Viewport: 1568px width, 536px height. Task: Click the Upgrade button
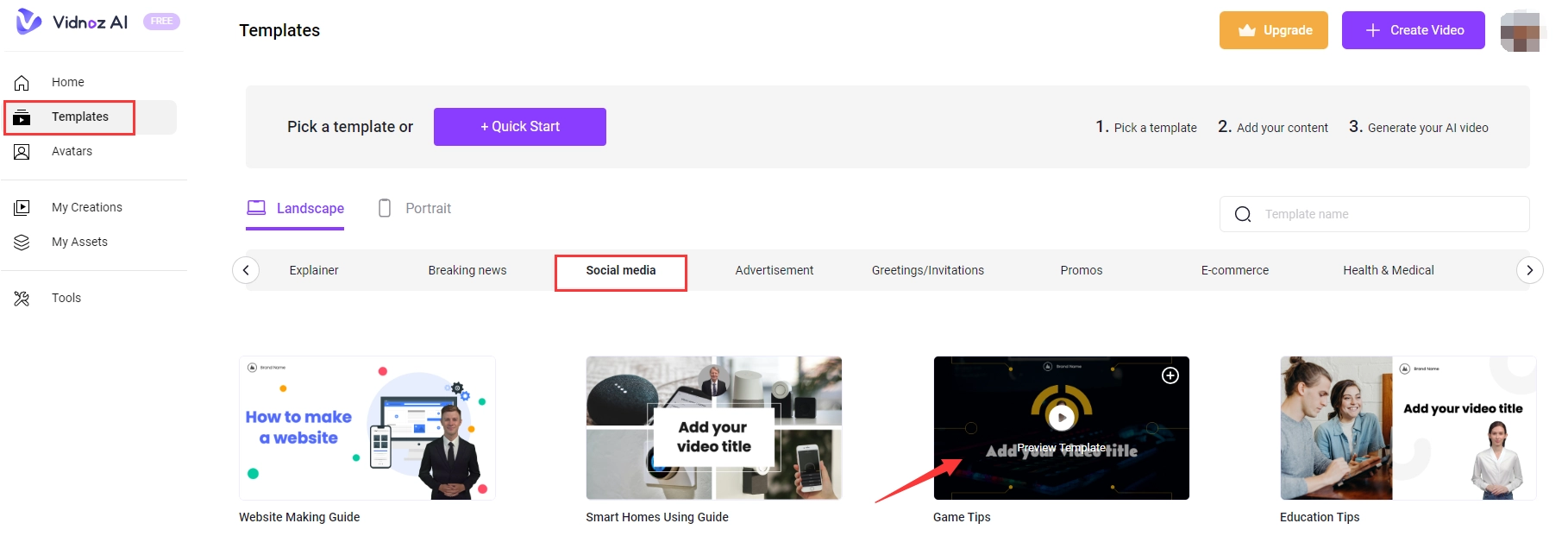click(x=1273, y=30)
